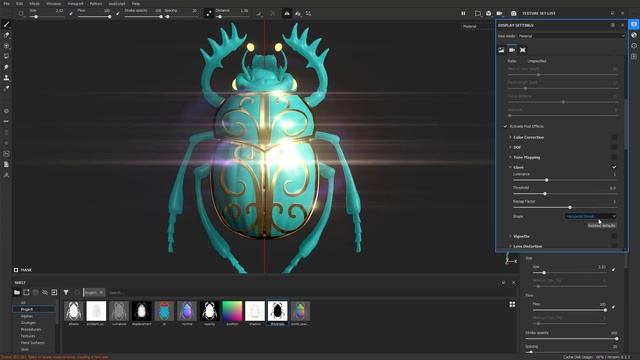Open the Window menu
The width and height of the screenshot is (640, 360).
53,3
